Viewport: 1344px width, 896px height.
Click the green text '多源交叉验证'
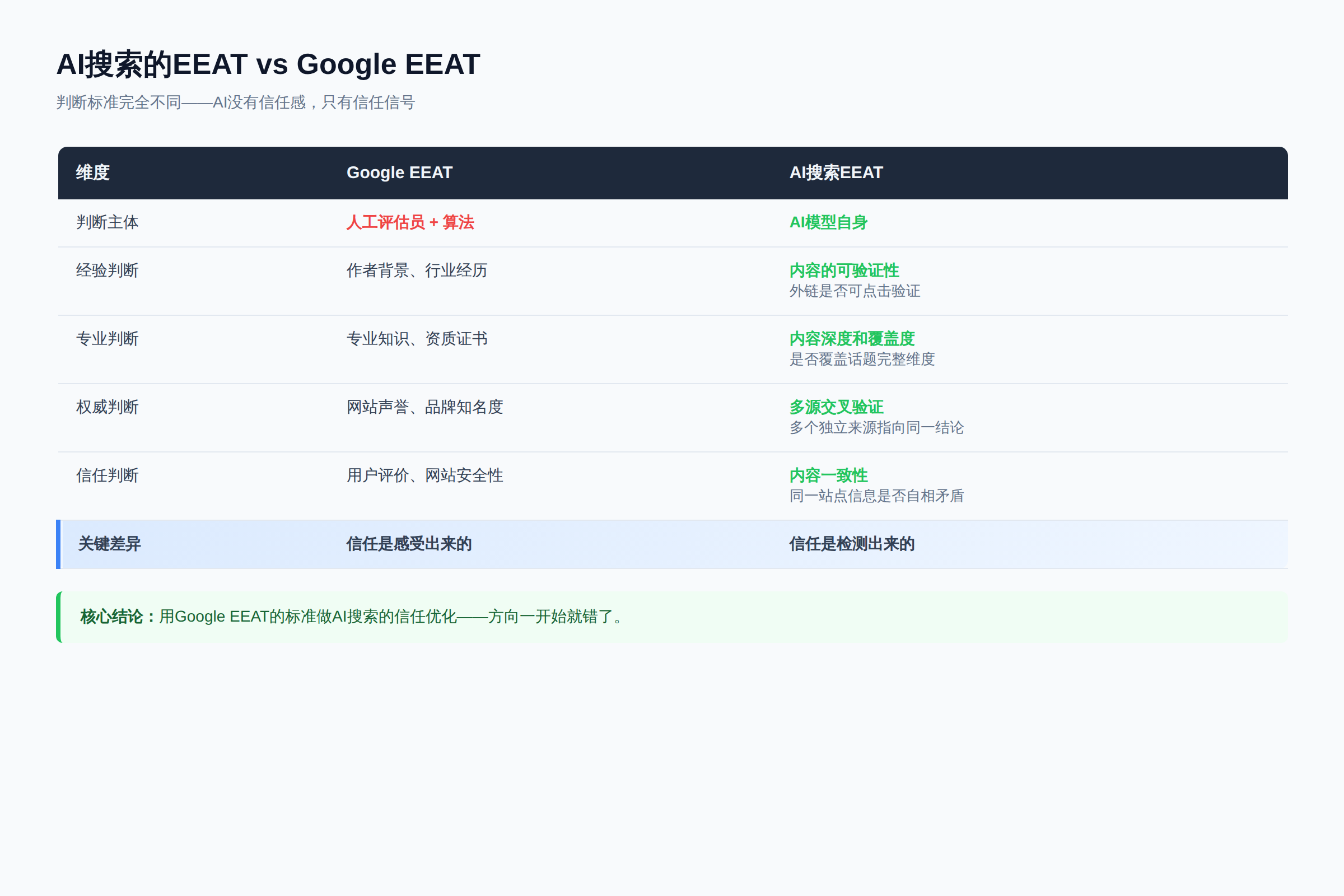pos(837,407)
